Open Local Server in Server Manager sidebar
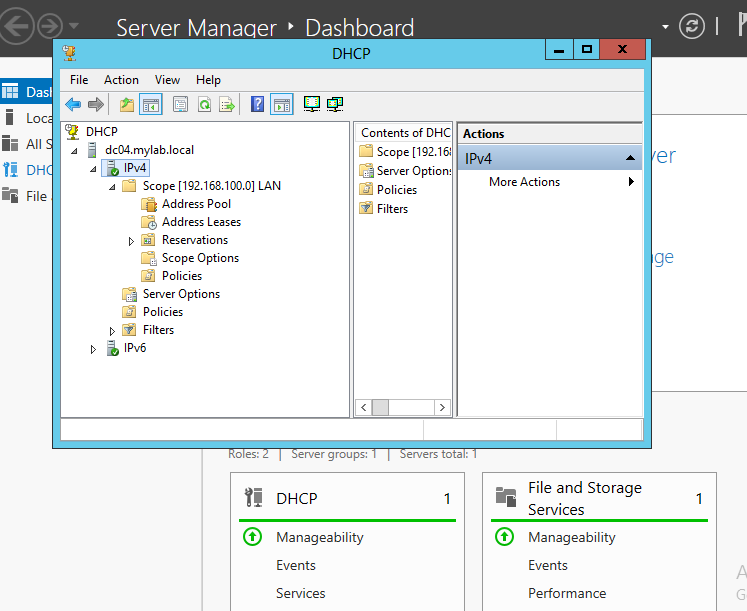This screenshot has height=611, width=747. pyautogui.click(x=26, y=118)
